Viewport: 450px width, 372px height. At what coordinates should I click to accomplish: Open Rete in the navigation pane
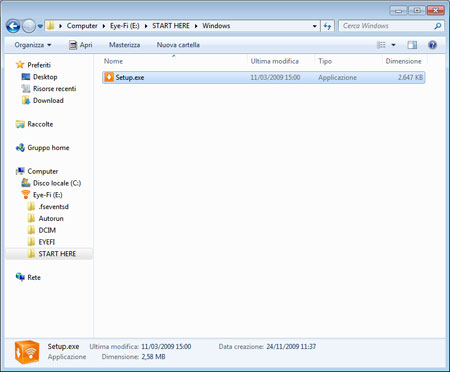click(34, 277)
